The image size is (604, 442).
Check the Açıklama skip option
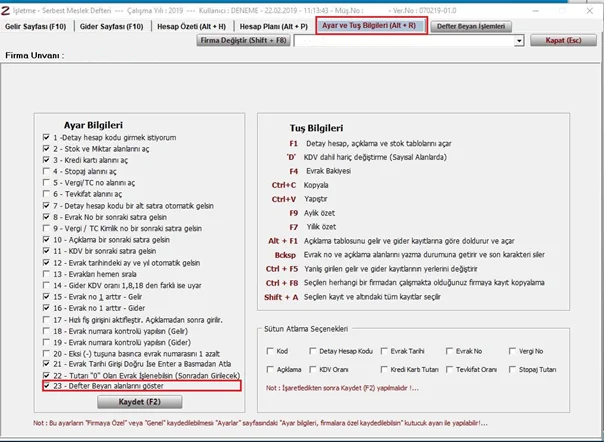point(270,370)
